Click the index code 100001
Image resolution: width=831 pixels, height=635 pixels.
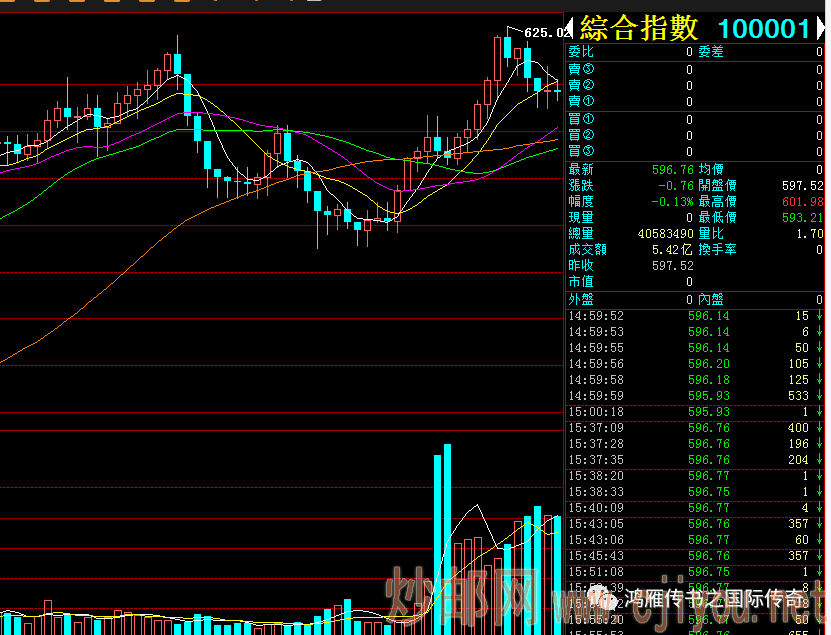point(764,29)
